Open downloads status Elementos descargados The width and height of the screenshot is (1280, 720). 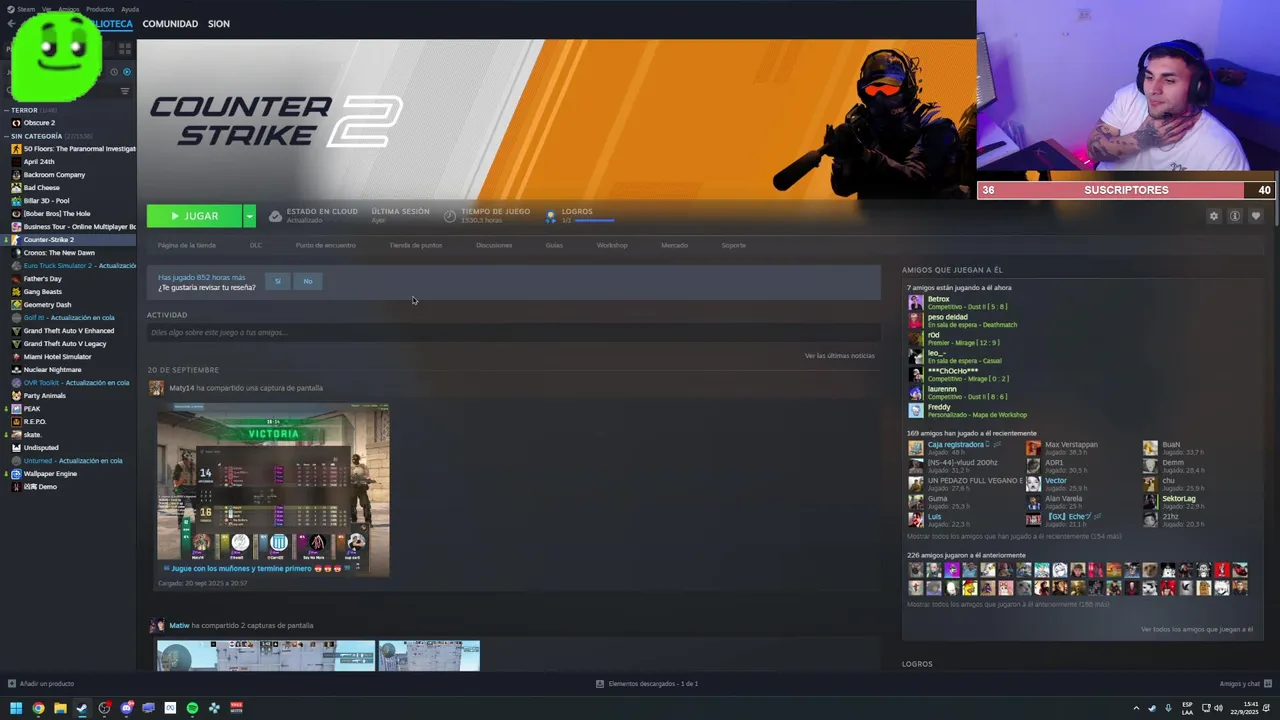647,684
